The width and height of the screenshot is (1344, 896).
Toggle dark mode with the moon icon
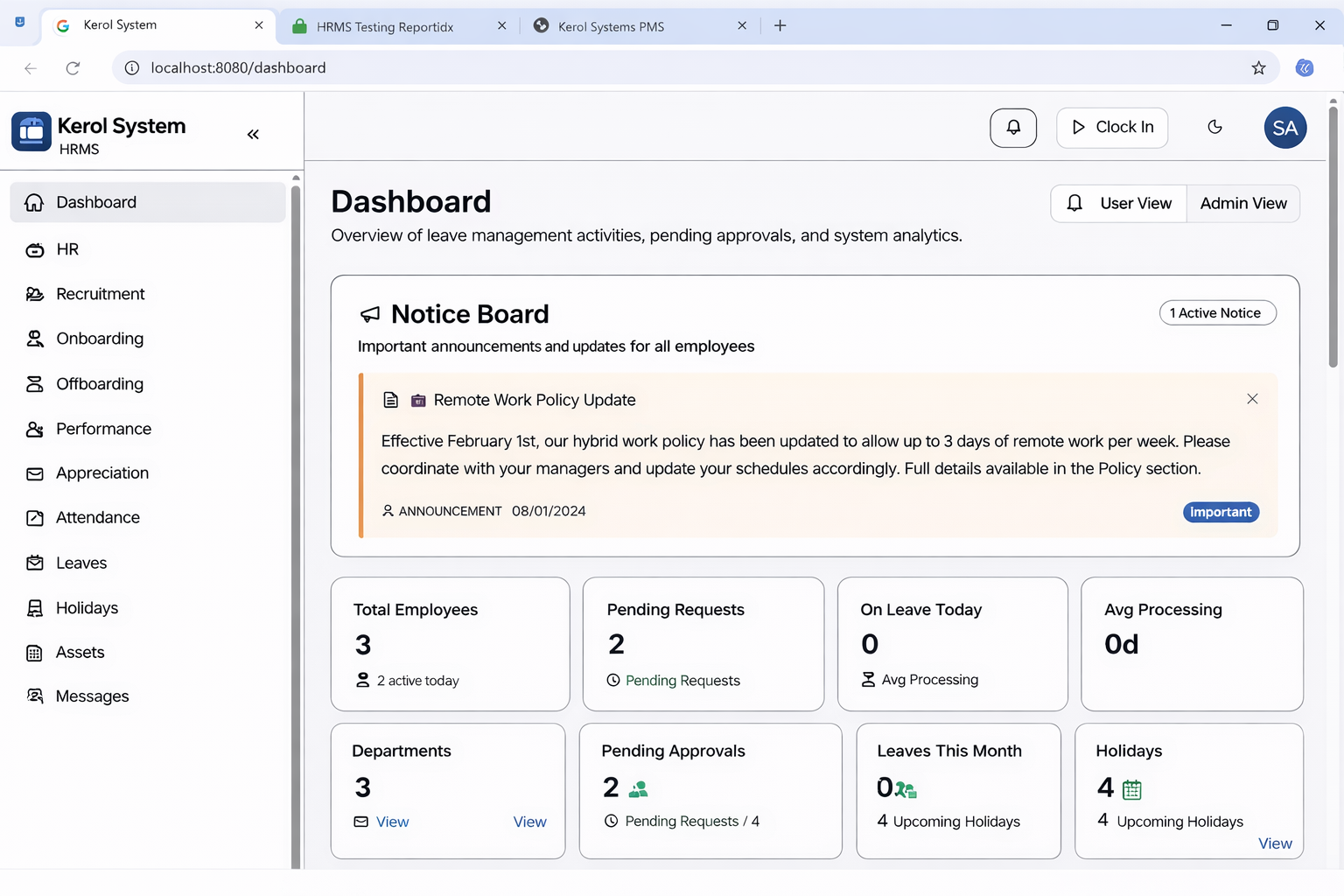[1214, 128]
